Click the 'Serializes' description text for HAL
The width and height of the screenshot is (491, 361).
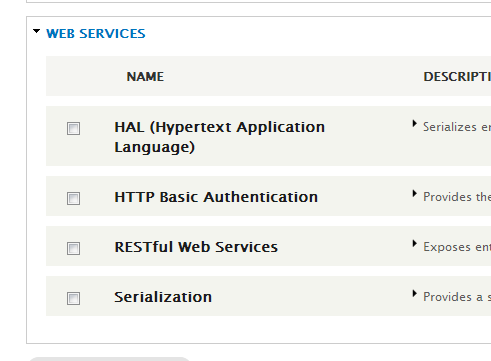coord(457,127)
